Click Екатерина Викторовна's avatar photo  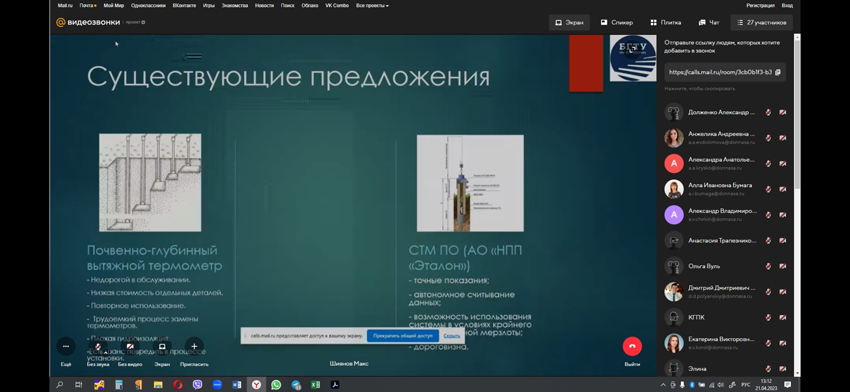(674, 343)
